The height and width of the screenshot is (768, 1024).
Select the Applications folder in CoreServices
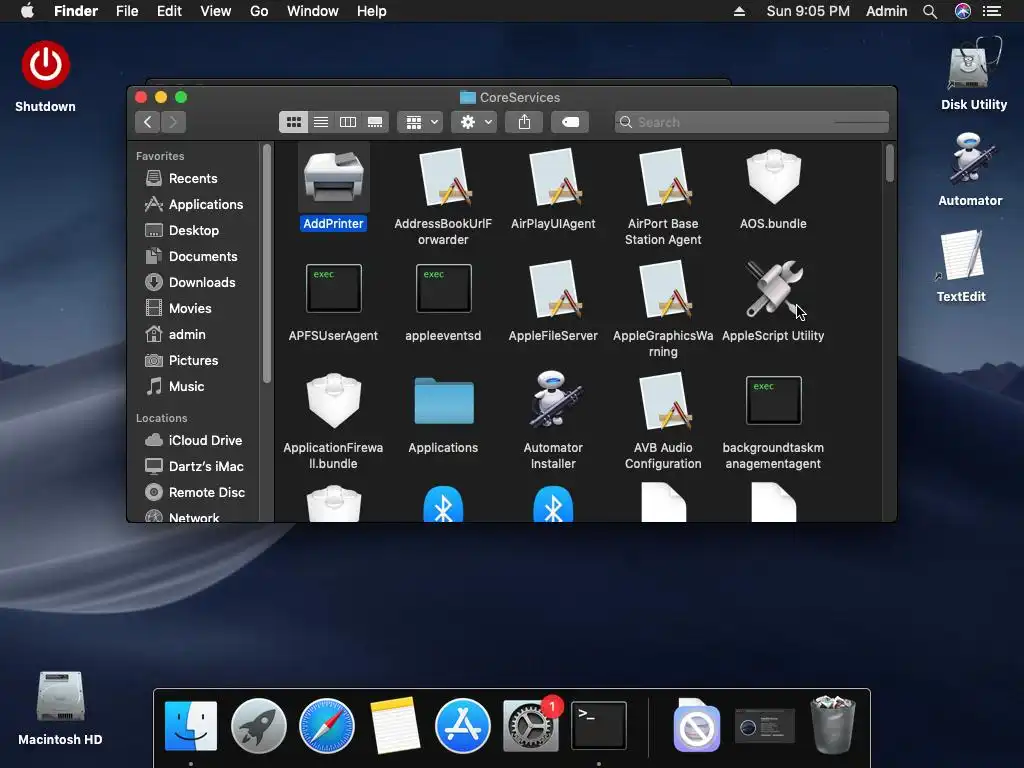pos(443,400)
